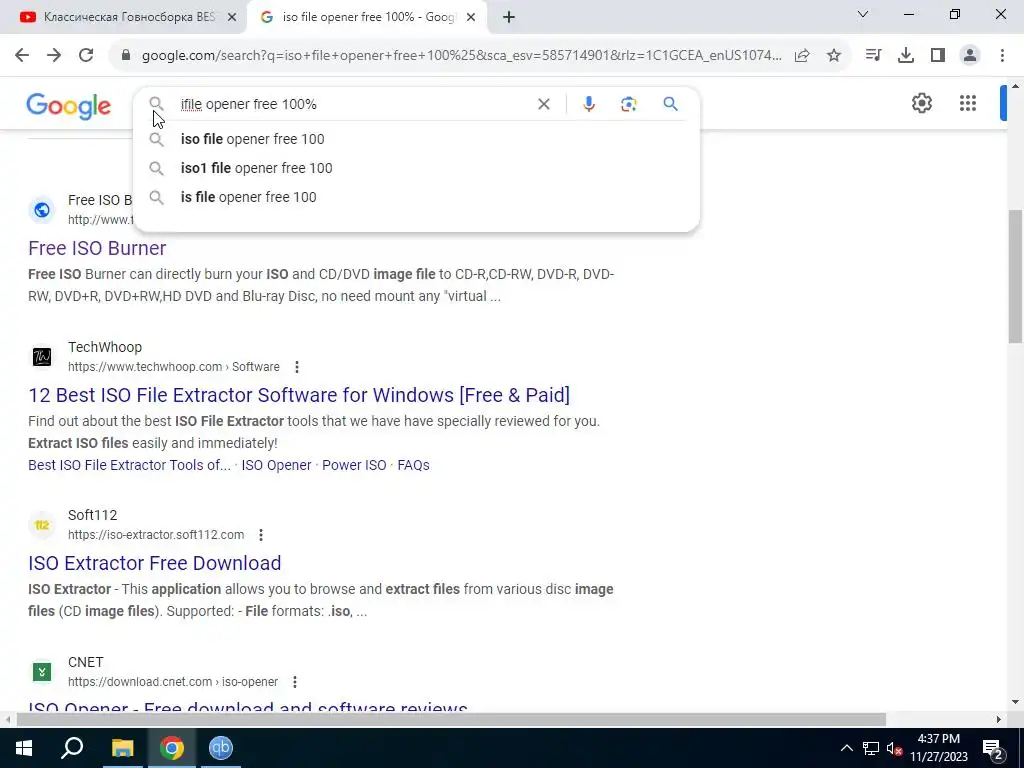Share this page from address bar

click(802, 56)
